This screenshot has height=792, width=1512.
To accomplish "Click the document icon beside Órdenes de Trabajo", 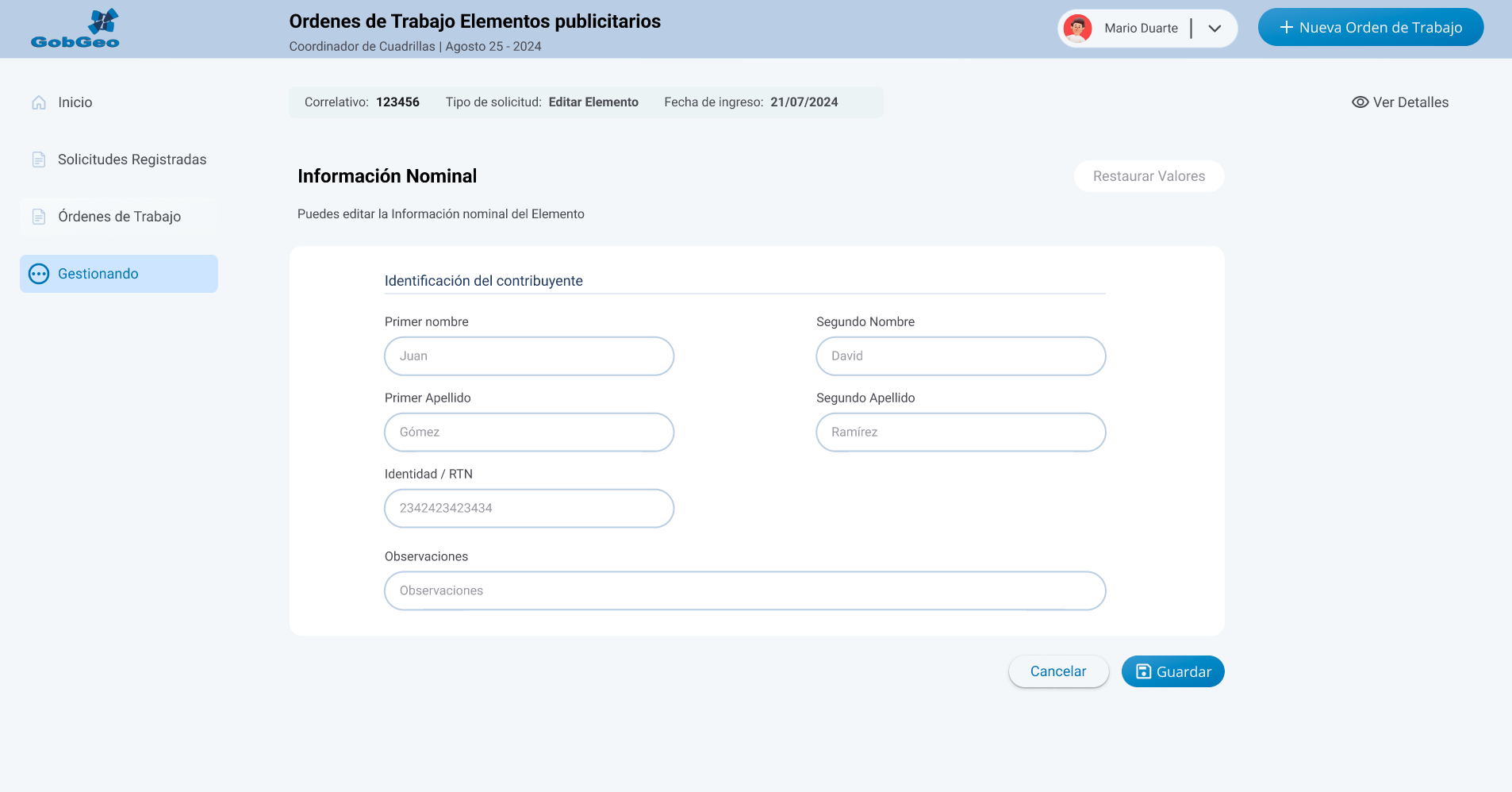I will click(x=39, y=217).
